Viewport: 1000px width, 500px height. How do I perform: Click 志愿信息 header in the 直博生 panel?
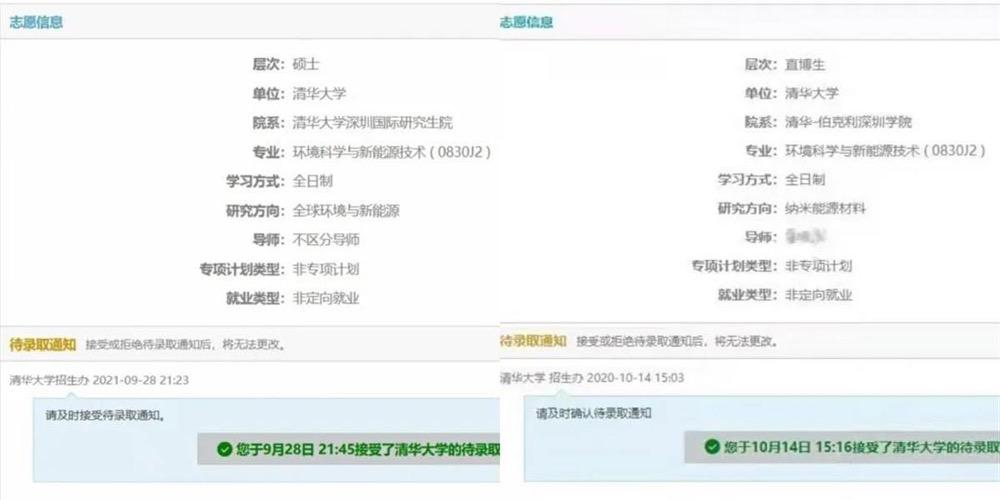pyautogui.click(x=526, y=22)
